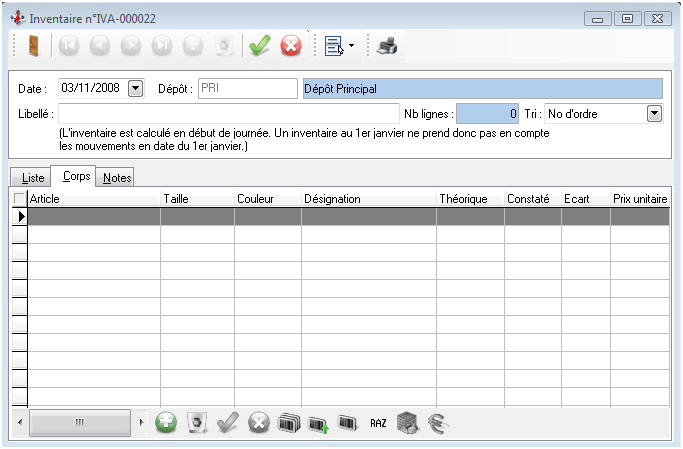This screenshot has width=683, height=449.
Task: Add a new line with green plus
Action: (x=166, y=423)
